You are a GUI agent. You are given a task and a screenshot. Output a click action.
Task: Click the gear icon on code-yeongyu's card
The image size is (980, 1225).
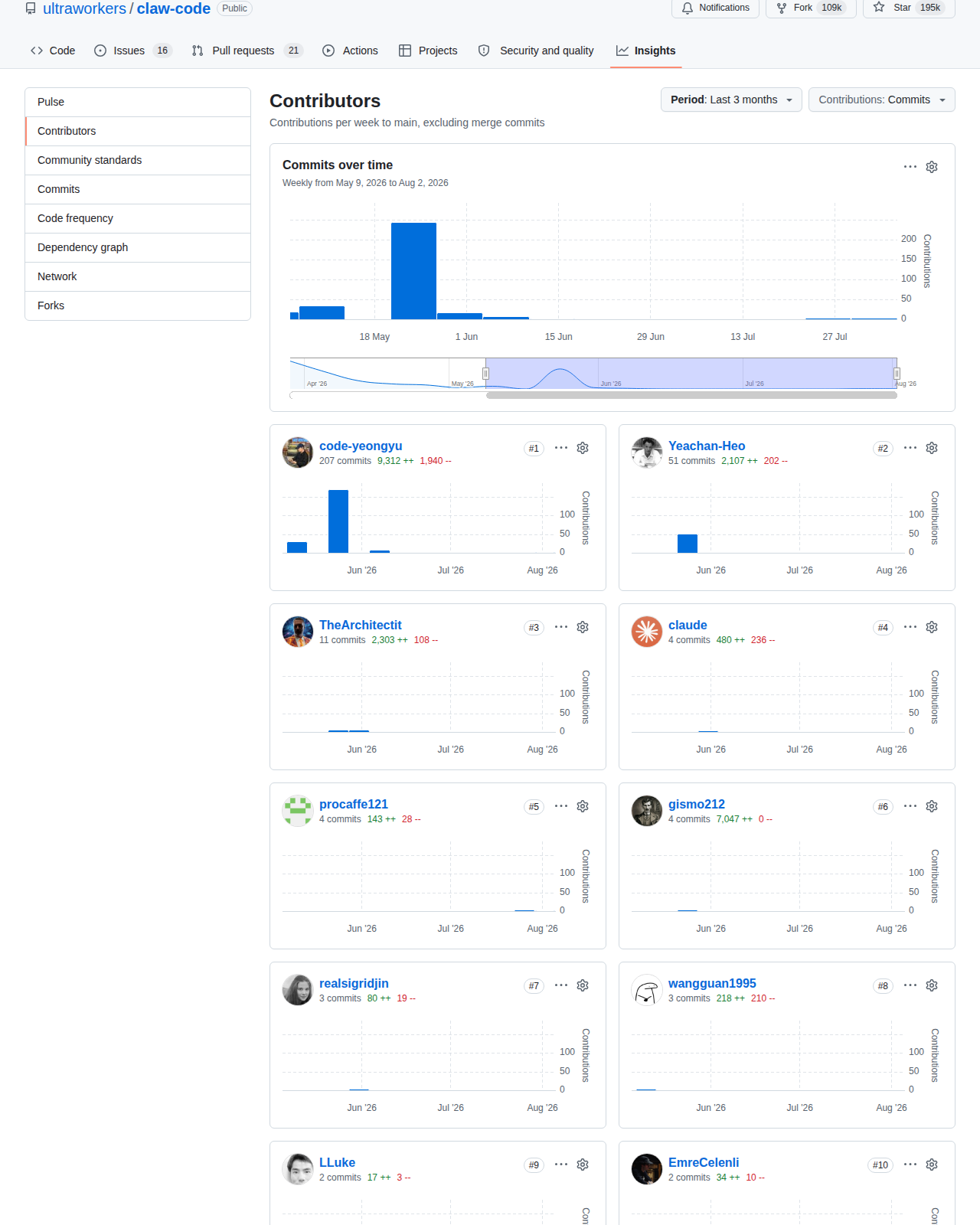(583, 448)
